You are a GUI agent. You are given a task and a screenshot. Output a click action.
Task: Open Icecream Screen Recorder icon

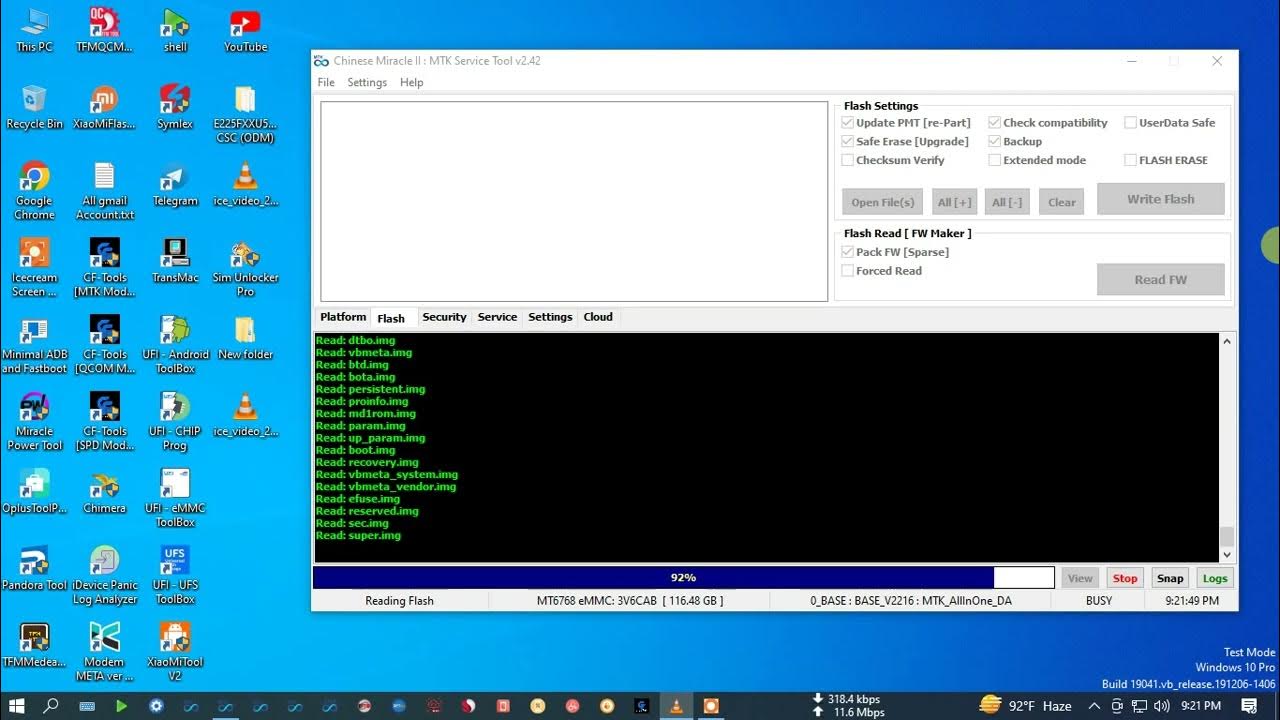(x=34, y=268)
